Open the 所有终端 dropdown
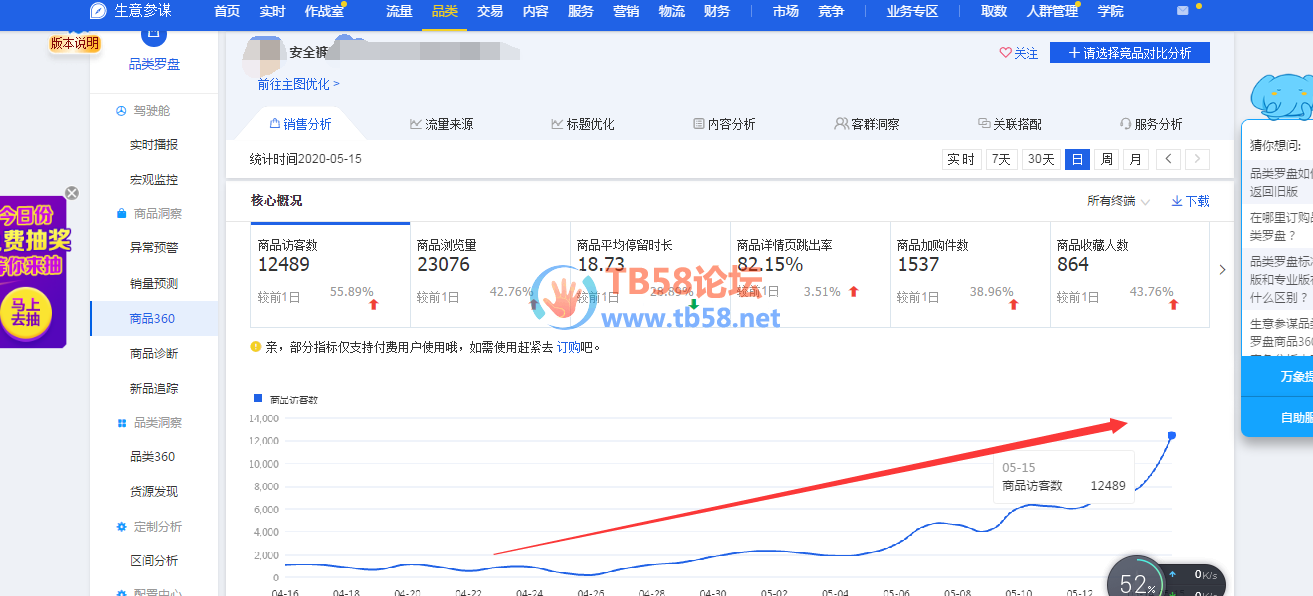 point(1118,201)
